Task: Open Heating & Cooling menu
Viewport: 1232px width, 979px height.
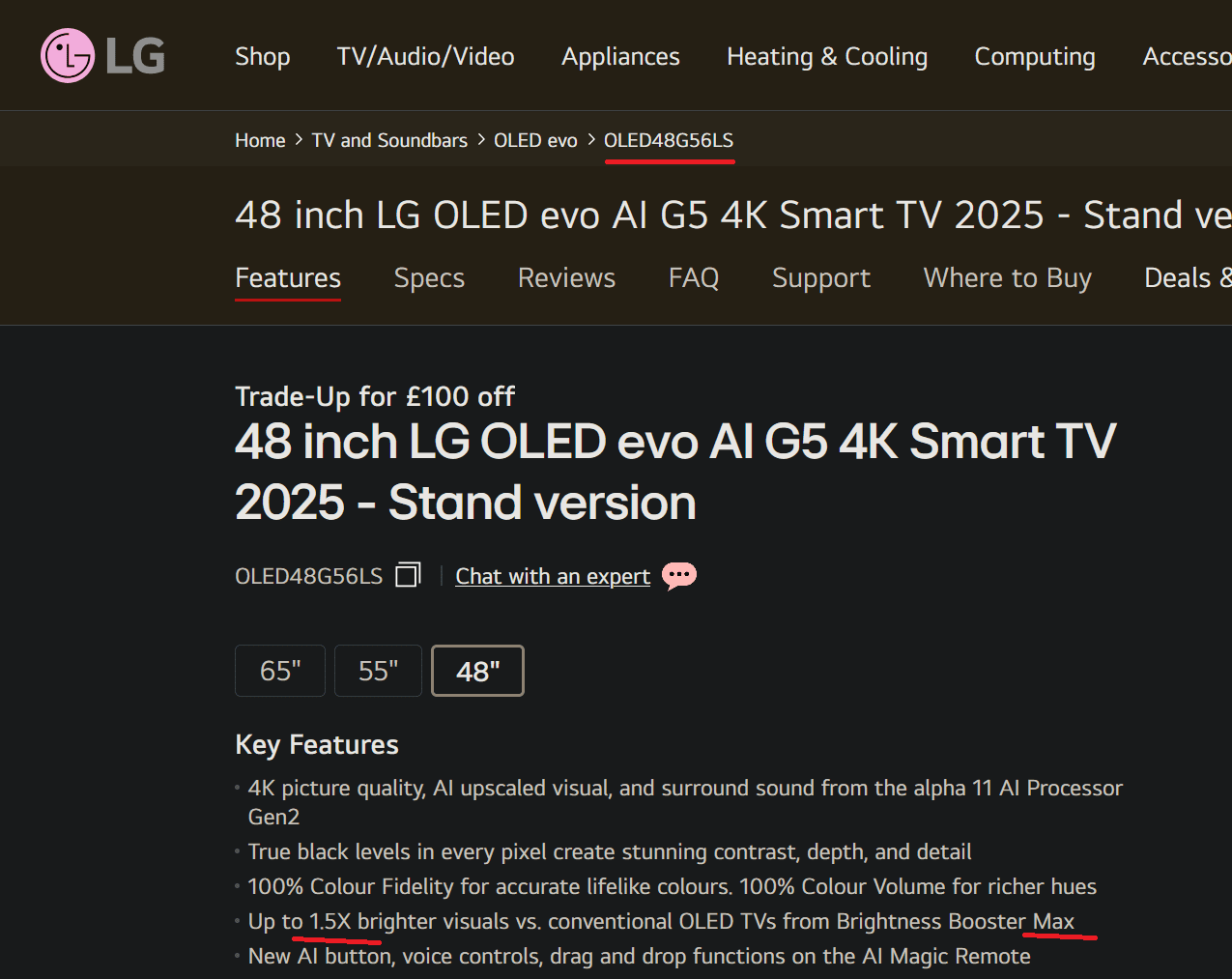Action: point(827,56)
